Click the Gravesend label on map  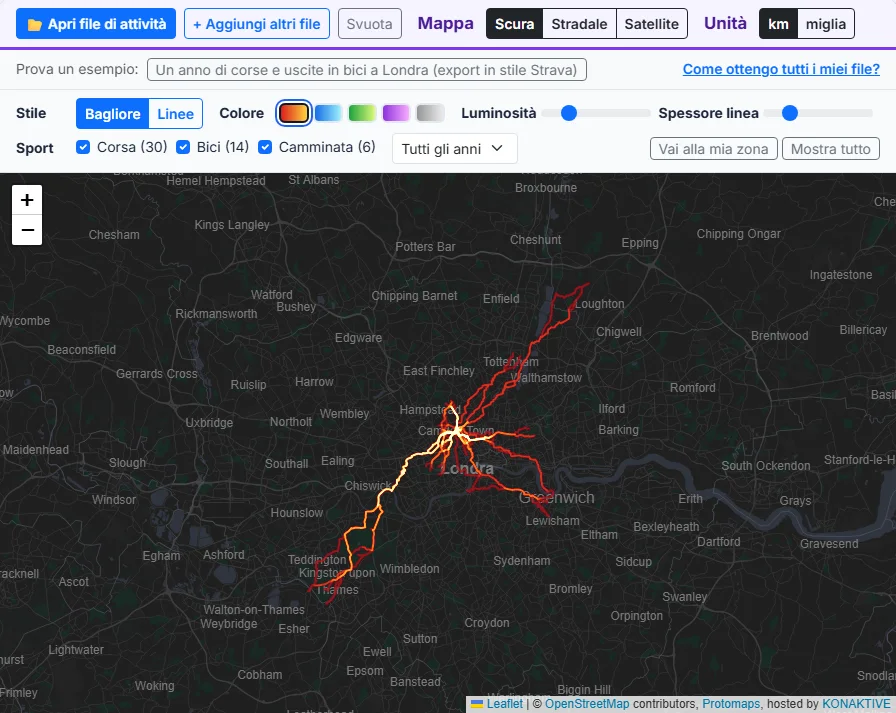[829, 544]
